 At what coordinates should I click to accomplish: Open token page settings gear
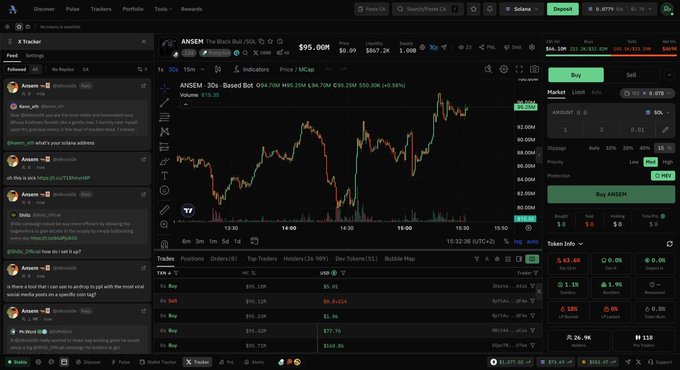click(x=532, y=47)
